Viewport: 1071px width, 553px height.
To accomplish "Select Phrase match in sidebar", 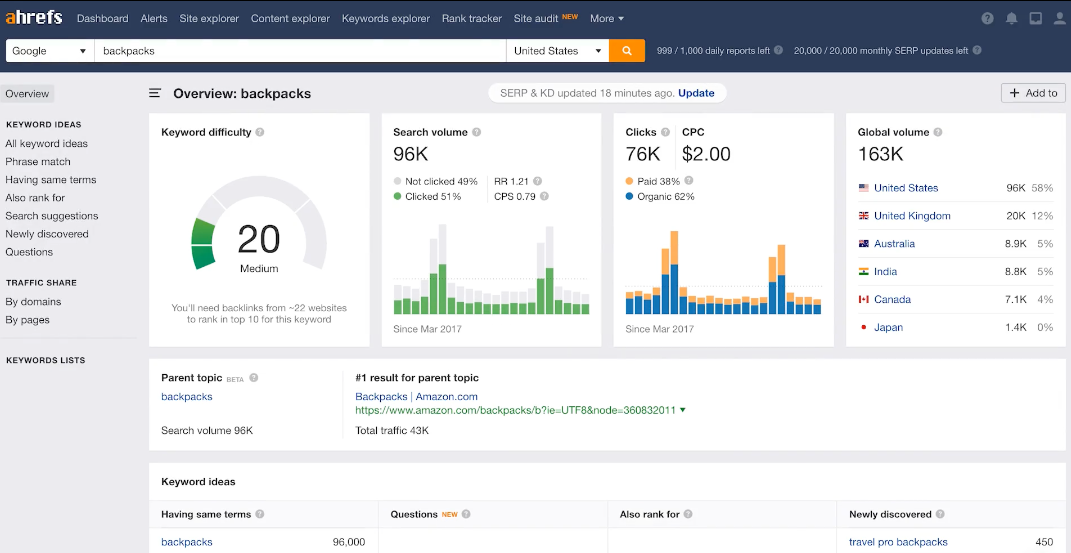I will pyautogui.click(x=38, y=162).
